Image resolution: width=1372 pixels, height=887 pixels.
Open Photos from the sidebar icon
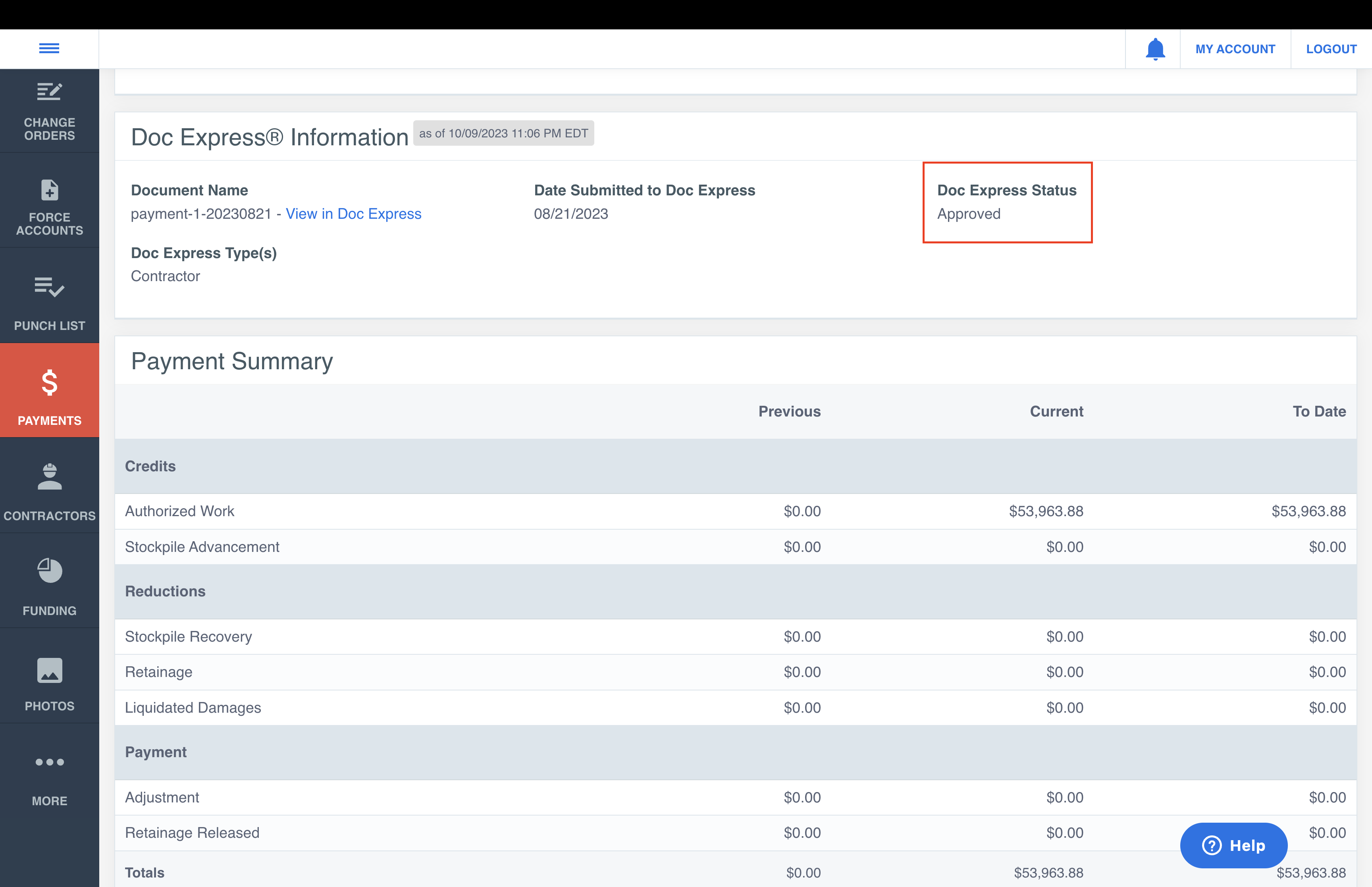49,671
